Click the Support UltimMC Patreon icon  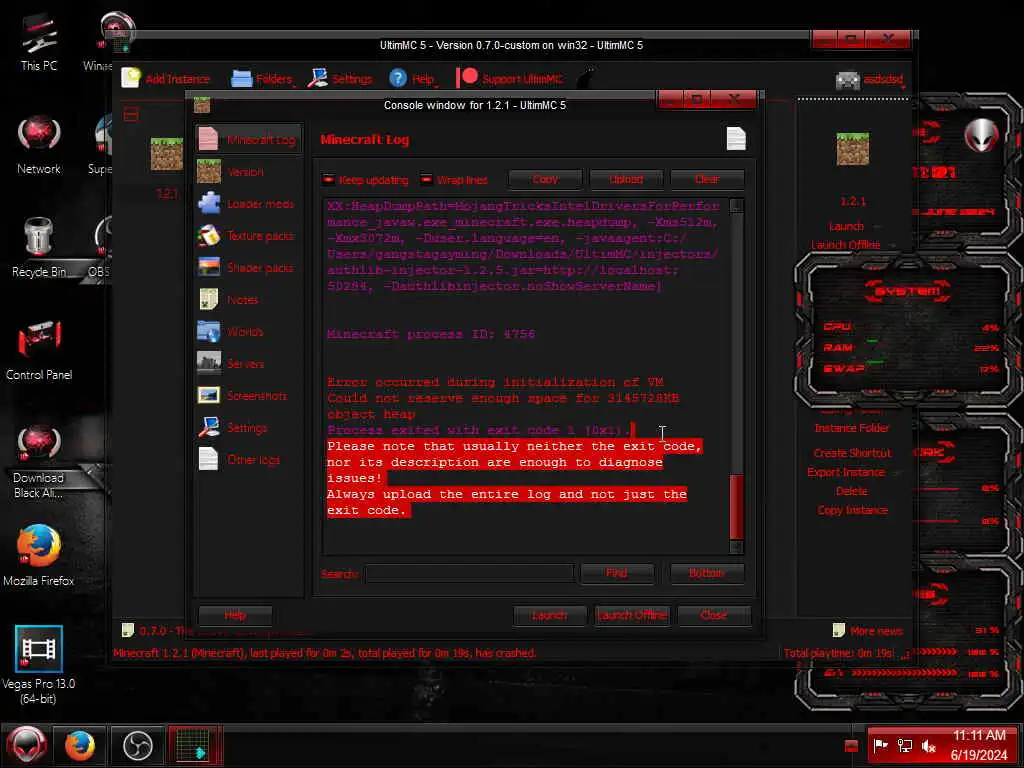coord(468,78)
